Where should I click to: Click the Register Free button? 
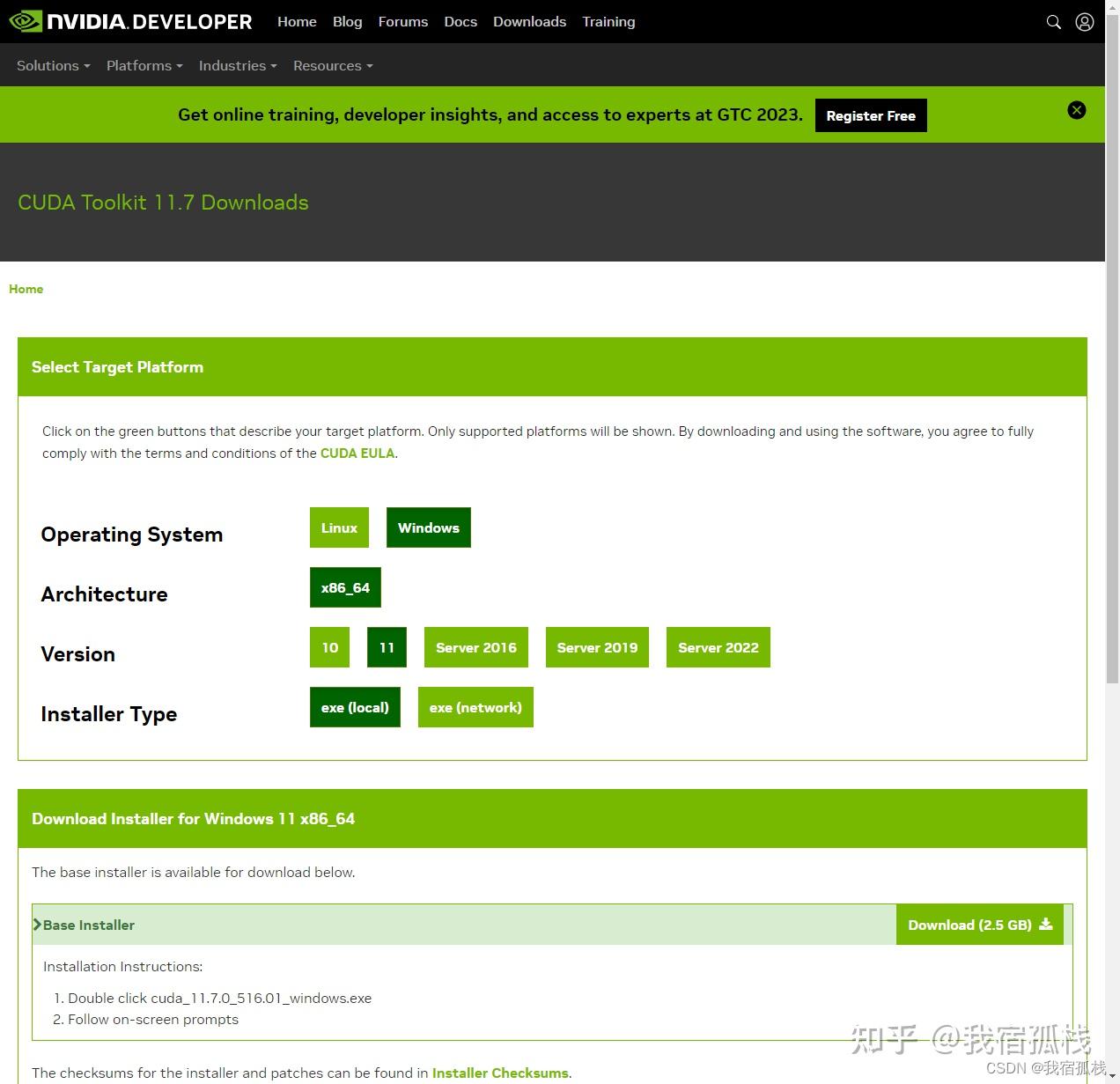tap(871, 115)
